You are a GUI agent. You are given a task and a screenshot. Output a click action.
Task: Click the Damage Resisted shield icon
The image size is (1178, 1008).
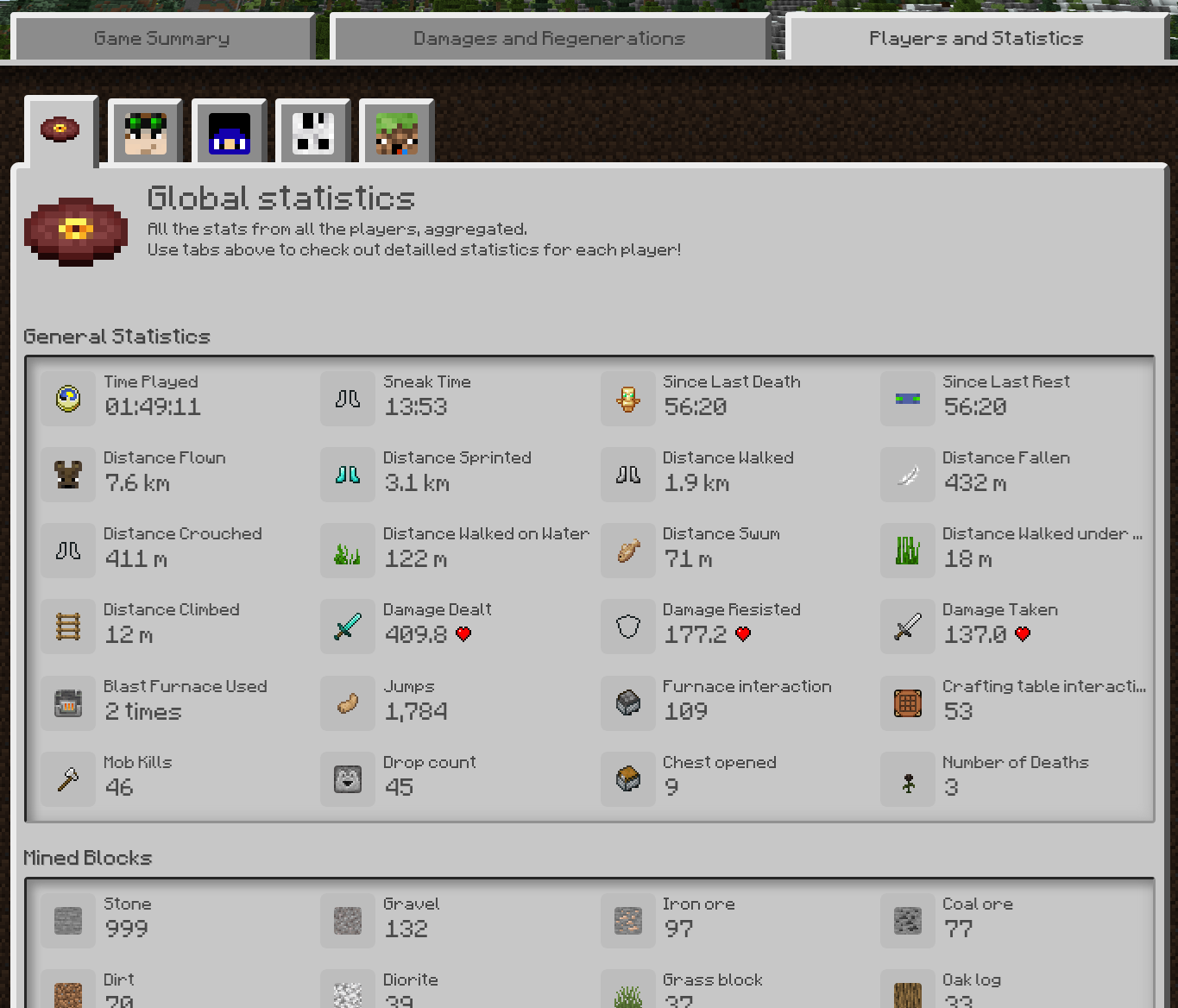pos(628,627)
